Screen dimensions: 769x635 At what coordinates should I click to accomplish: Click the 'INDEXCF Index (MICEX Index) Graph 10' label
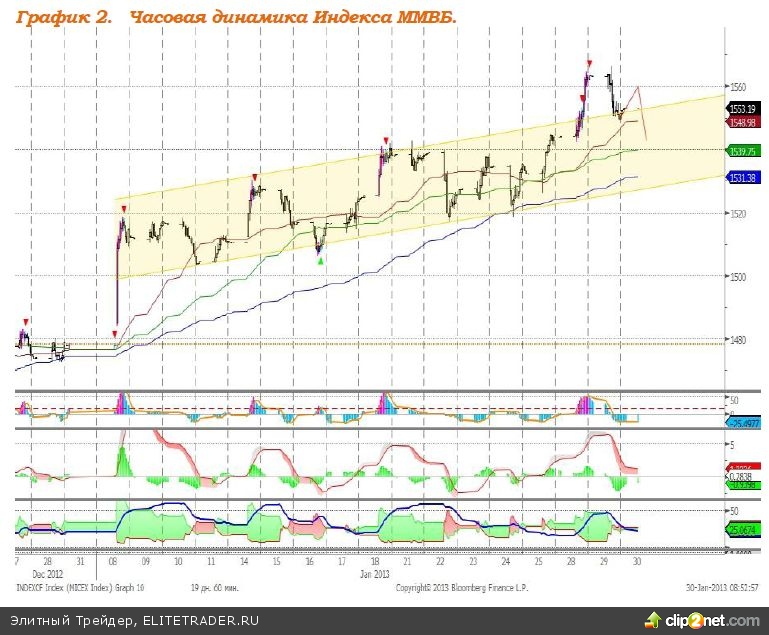point(78,586)
